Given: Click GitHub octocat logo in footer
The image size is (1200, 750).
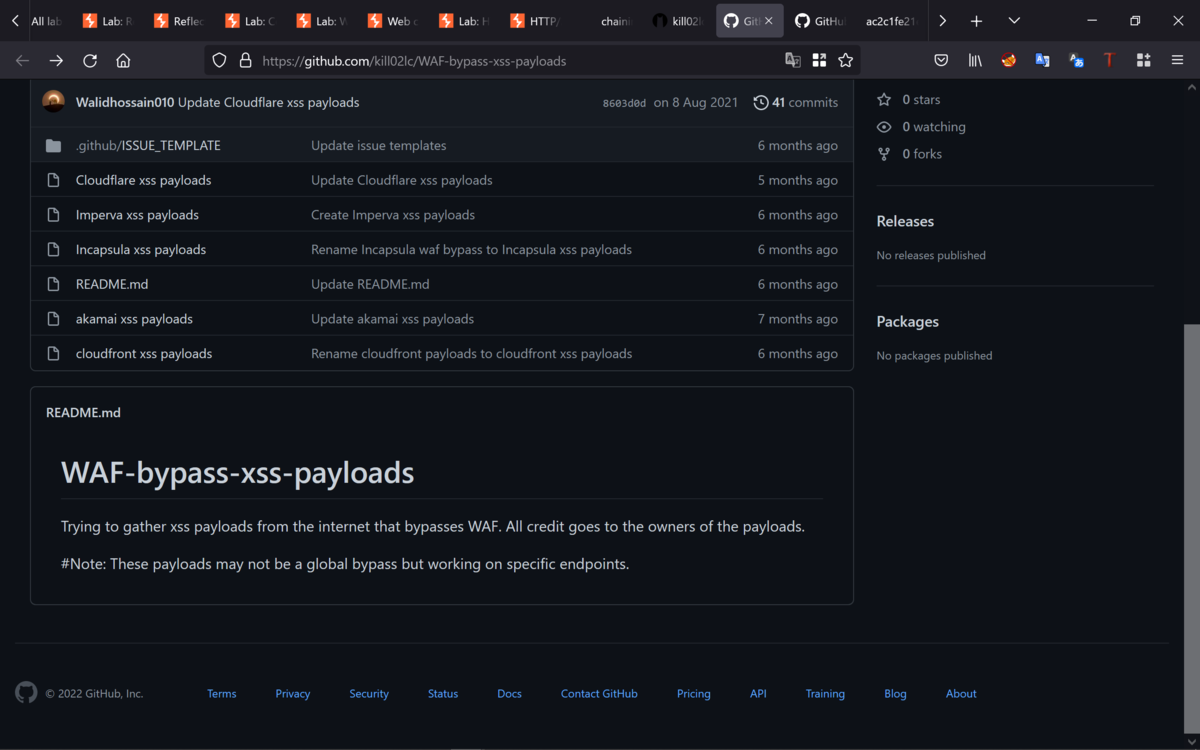Looking at the screenshot, I should pyautogui.click(x=26, y=692).
